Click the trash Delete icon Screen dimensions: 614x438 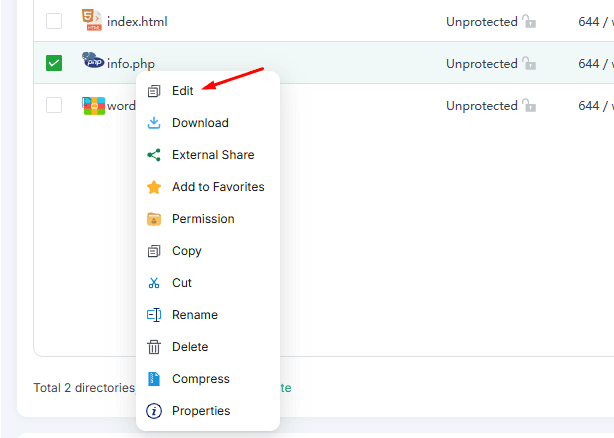pos(154,347)
